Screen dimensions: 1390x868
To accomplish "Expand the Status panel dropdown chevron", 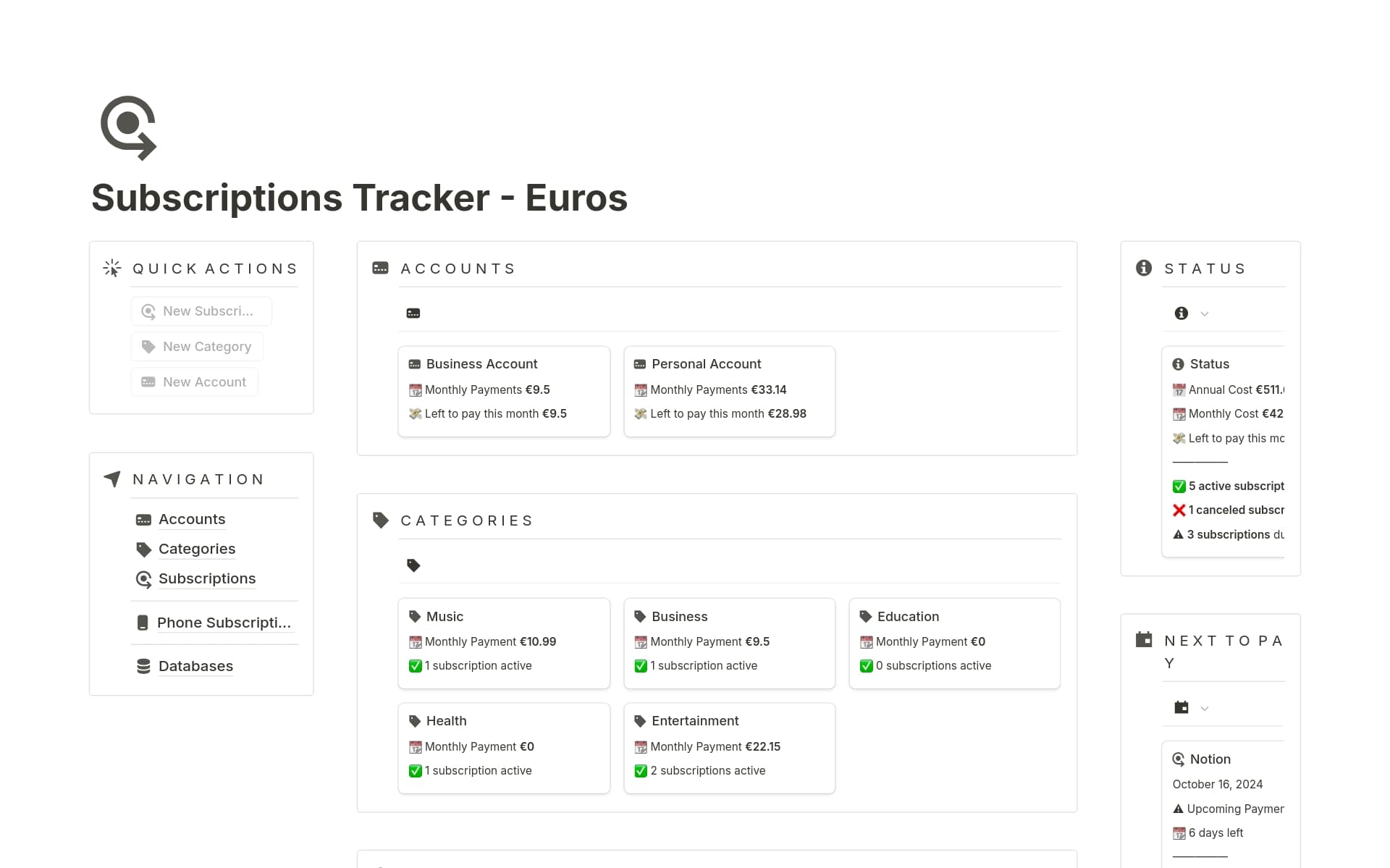I will [1204, 313].
